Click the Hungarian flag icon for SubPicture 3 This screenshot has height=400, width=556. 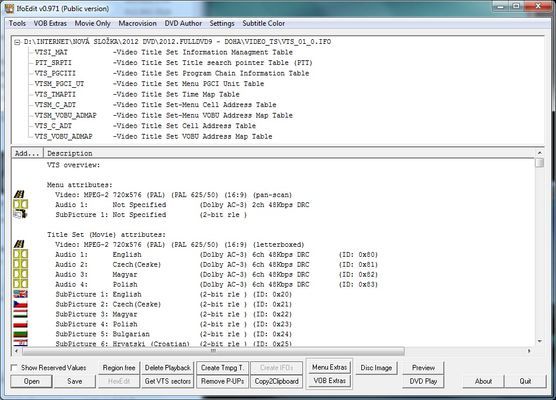click(21, 314)
